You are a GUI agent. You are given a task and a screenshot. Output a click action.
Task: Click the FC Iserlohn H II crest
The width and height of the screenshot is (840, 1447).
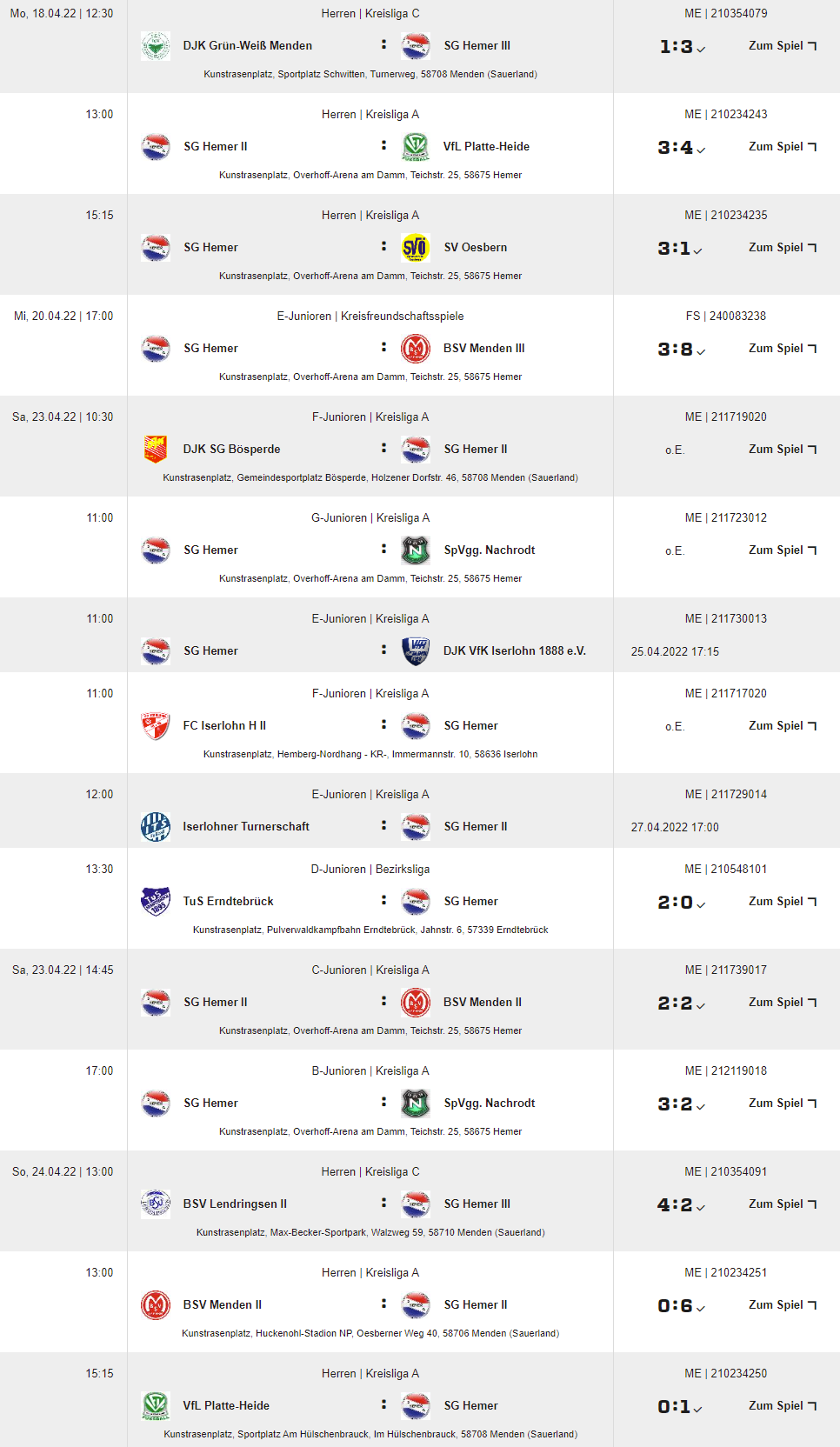(156, 726)
